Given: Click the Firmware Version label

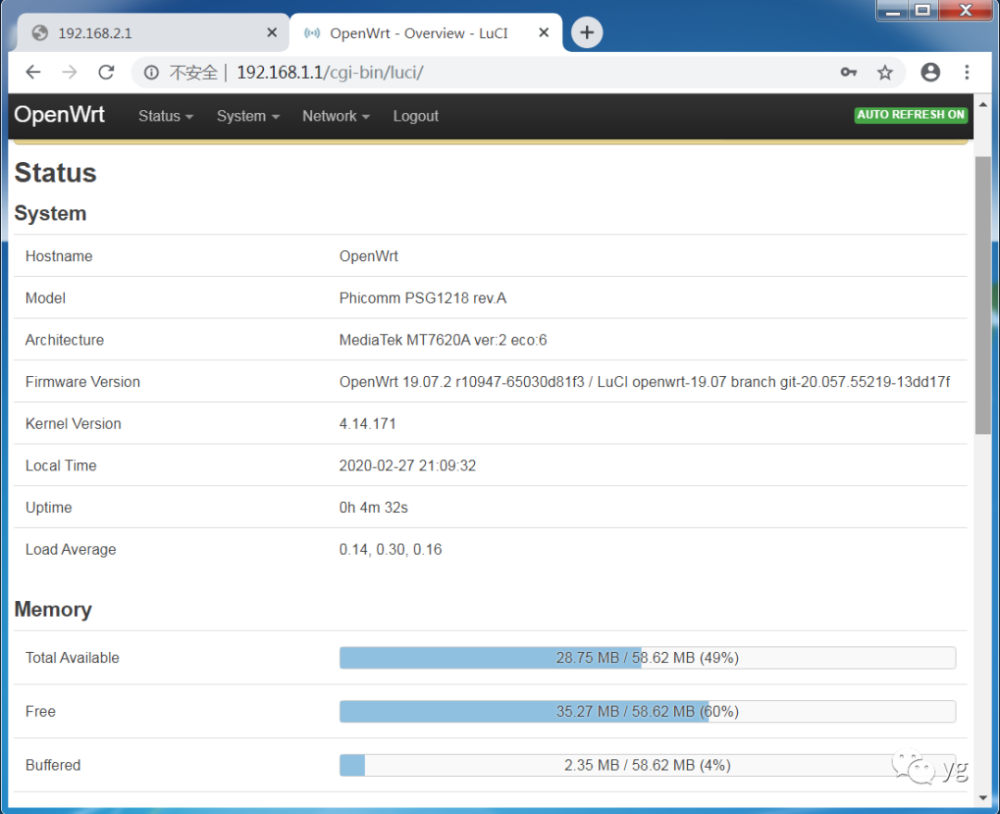Looking at the screenshot, I should tap(83, 381).
